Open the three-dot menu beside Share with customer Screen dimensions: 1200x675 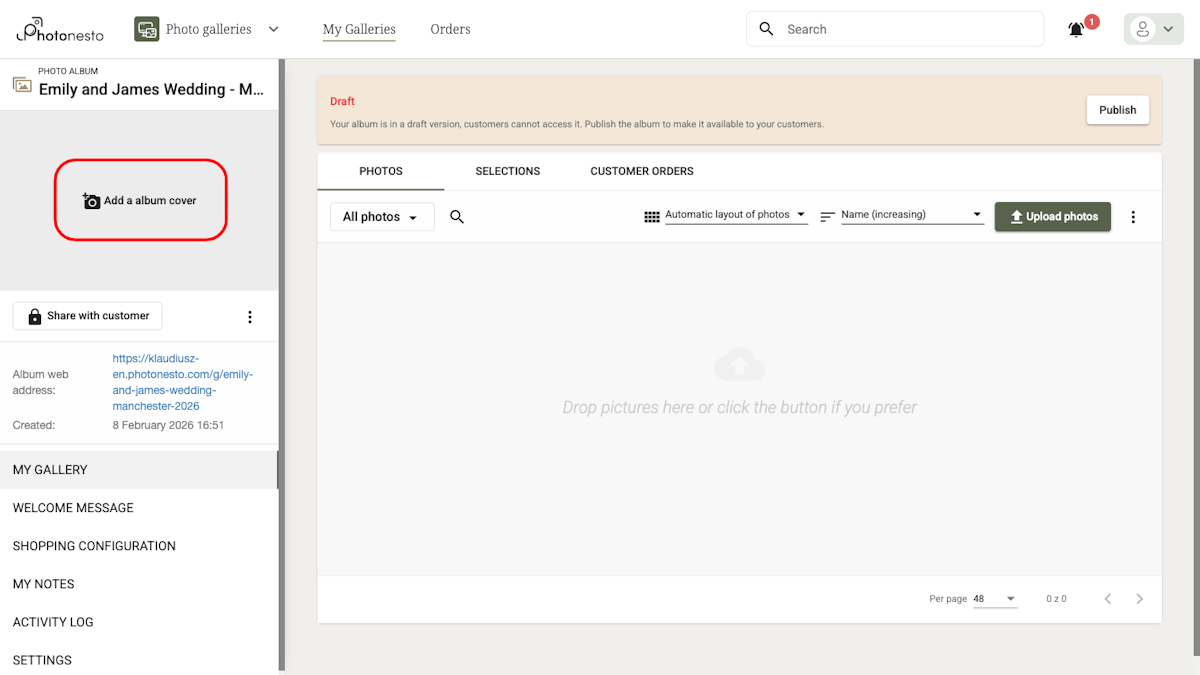[250, 317]
